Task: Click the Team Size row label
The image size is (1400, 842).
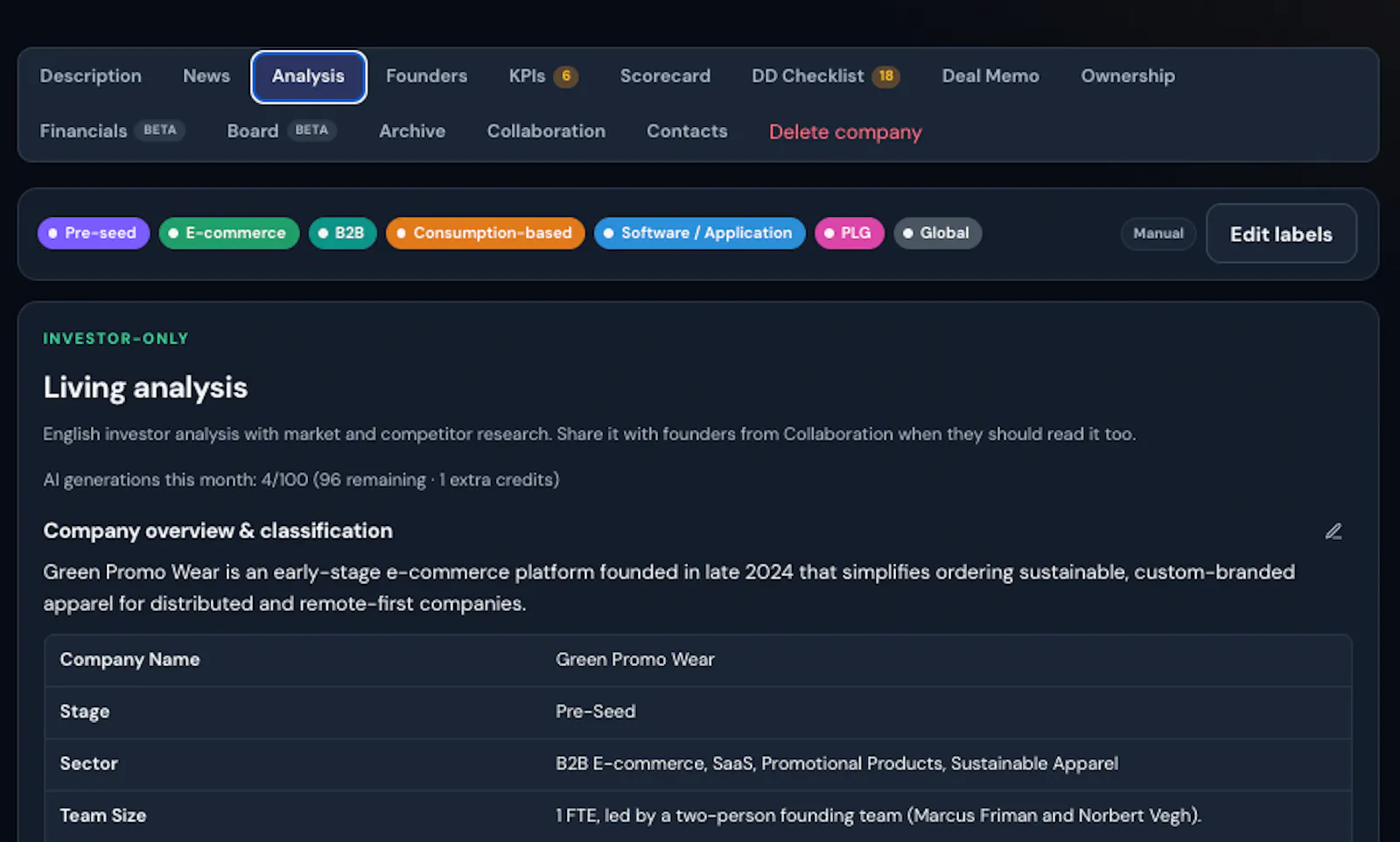Action: tap(102, 816)
